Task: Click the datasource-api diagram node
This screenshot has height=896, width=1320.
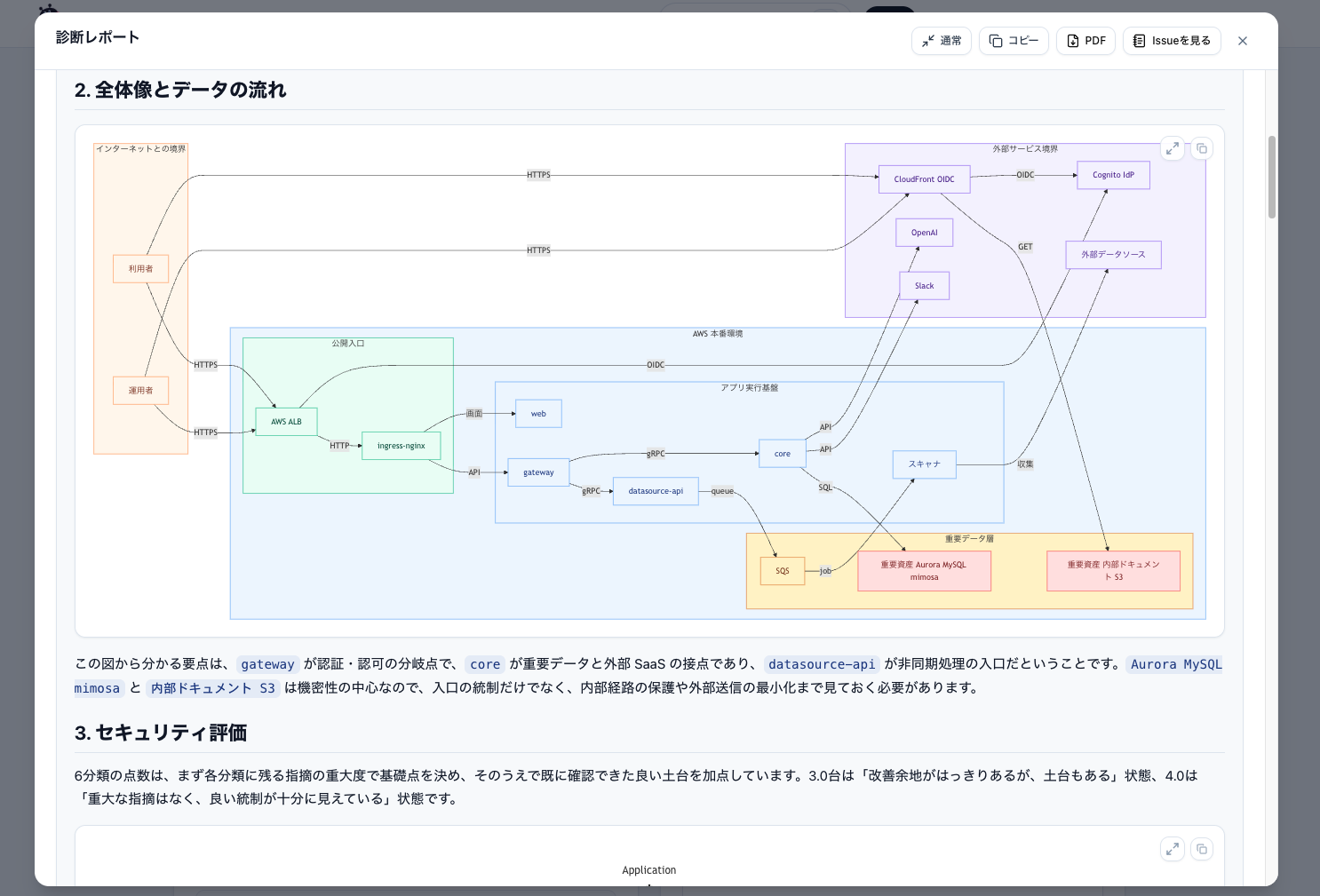Action: tap(656, 491)
